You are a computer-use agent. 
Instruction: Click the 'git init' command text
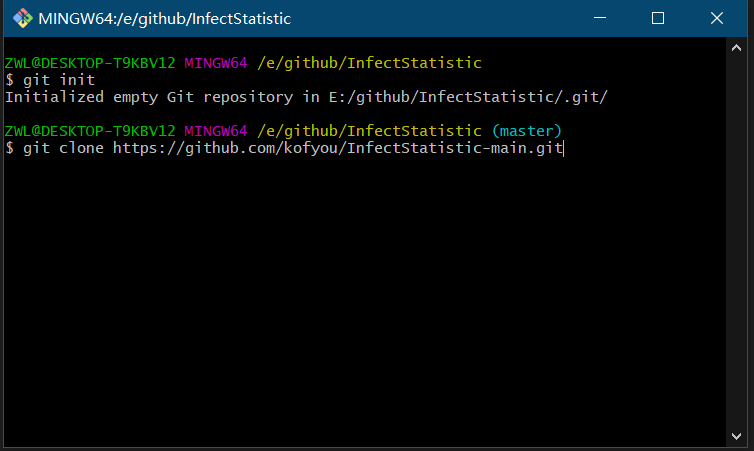click(59, 80)
